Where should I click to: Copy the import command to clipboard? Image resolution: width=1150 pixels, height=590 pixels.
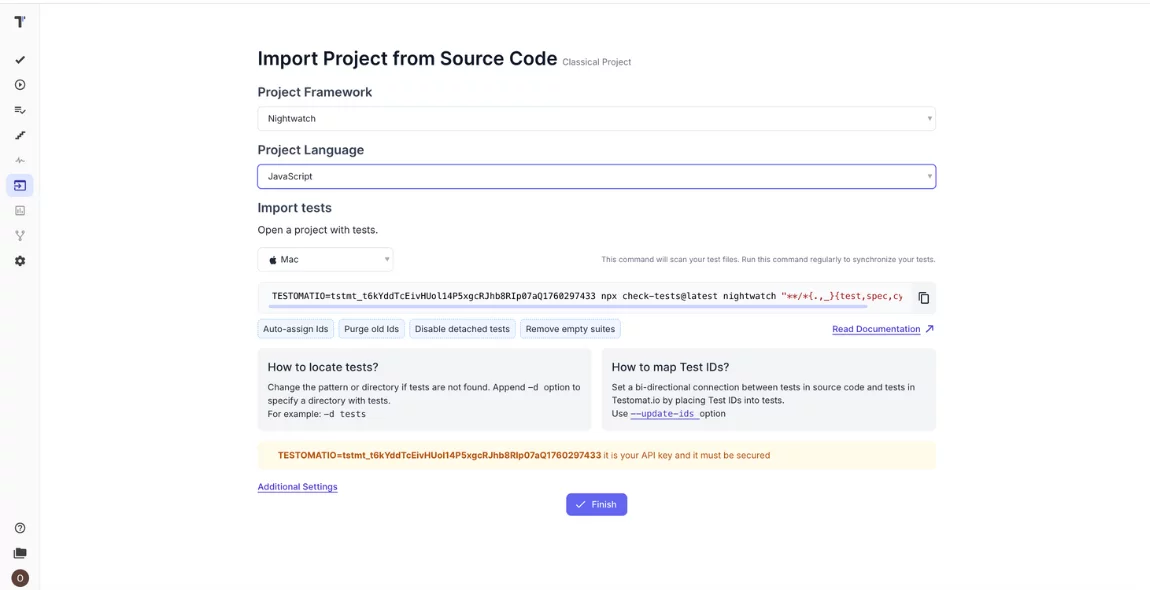coord(923,298)
